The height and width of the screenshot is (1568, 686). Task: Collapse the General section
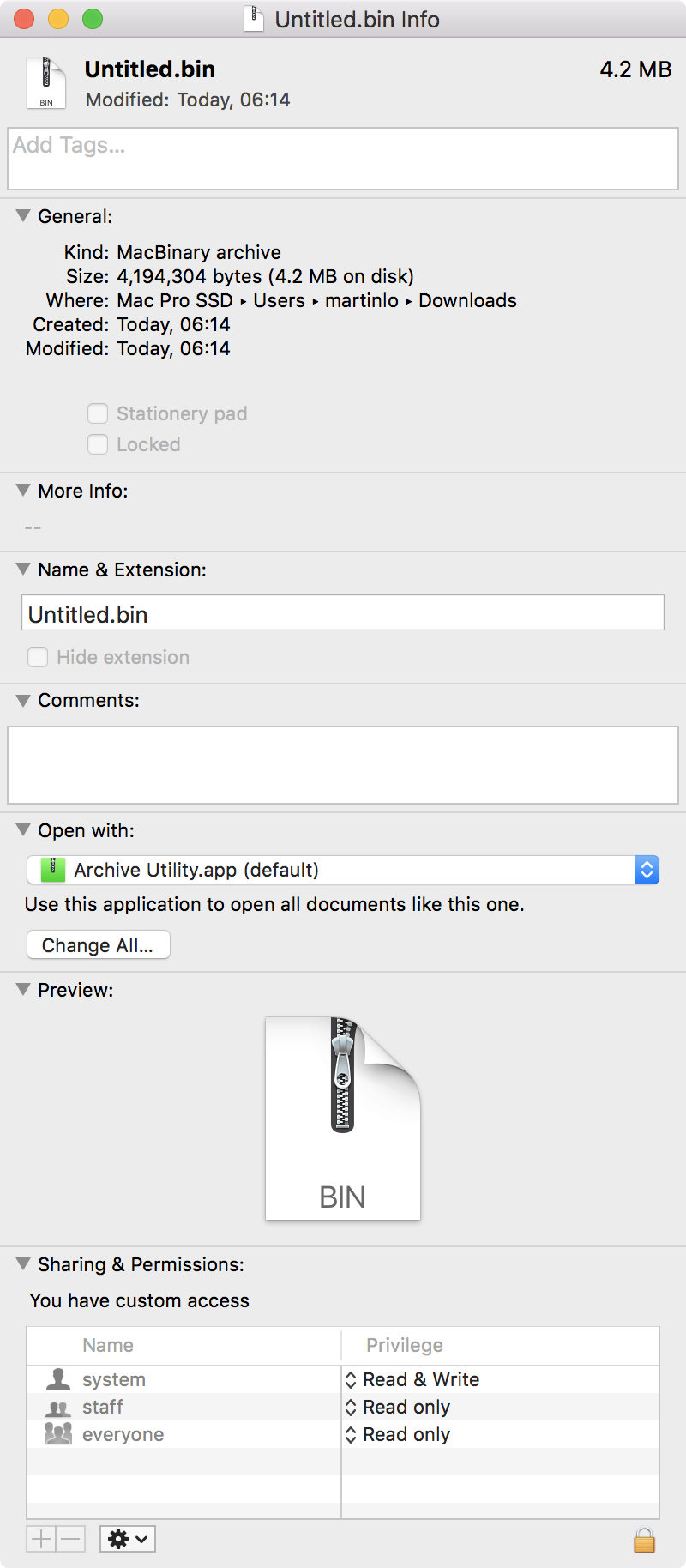[x=23, y=216]
